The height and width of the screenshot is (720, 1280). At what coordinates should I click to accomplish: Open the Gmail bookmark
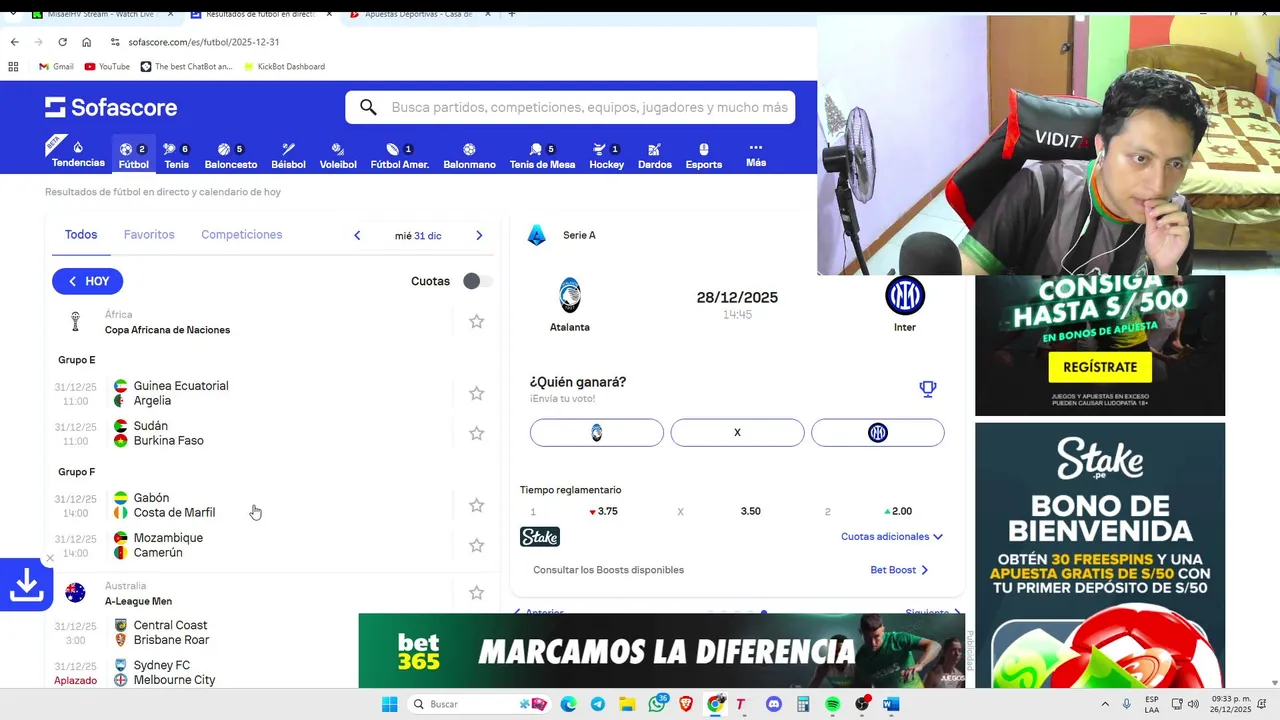coord(56,66)
